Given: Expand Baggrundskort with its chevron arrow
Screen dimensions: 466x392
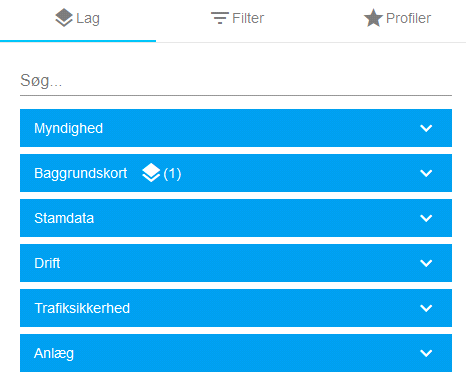Looking at the screenshot, I should click(x=426, y=173).
